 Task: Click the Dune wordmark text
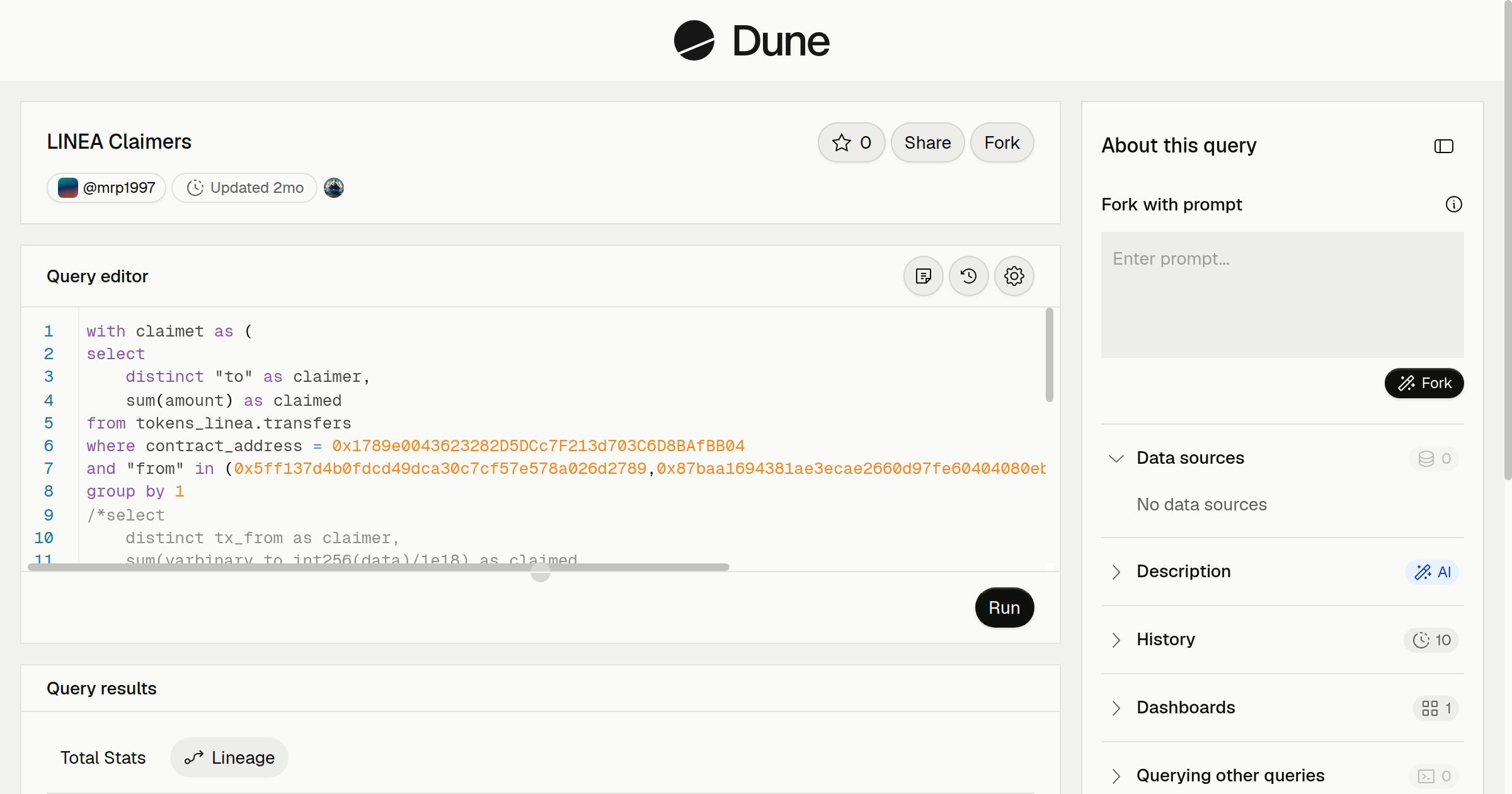point(781,41)
